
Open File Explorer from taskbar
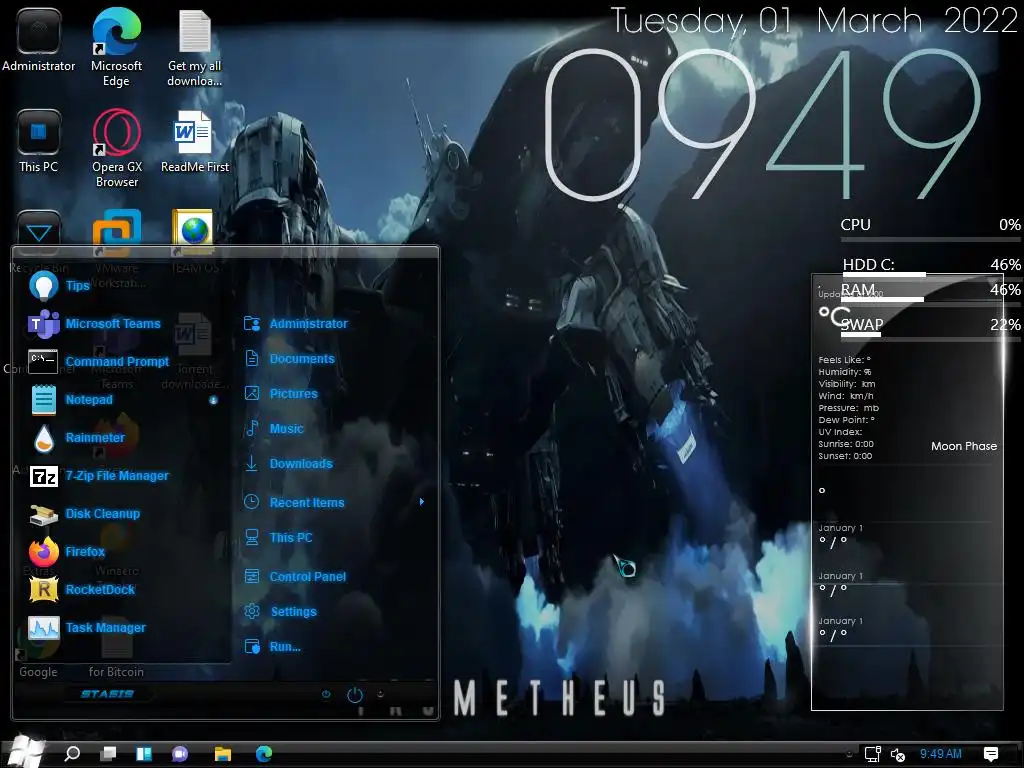(223, 754)
